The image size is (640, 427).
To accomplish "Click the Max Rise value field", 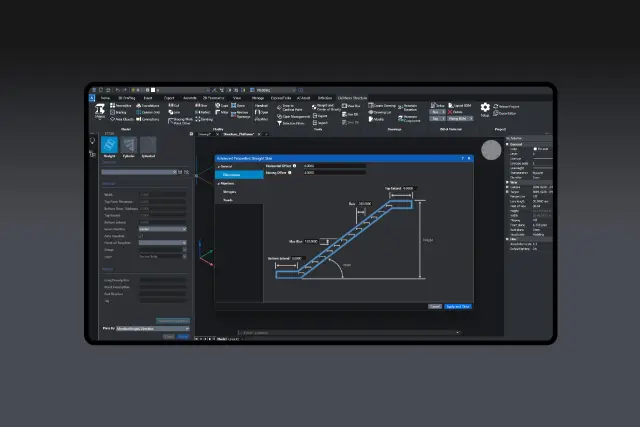I will (x=311, y=241).
